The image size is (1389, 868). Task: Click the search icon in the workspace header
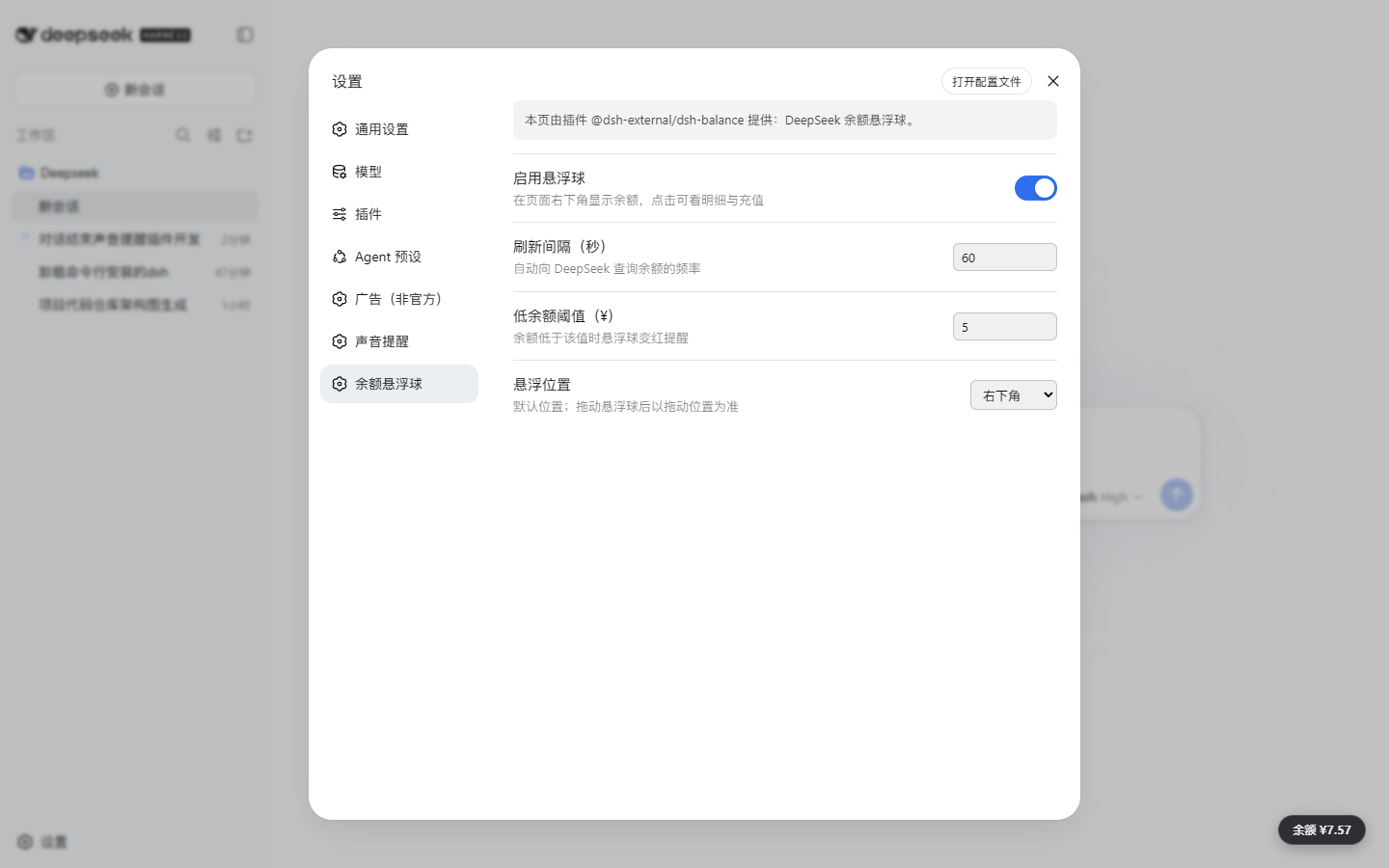pos(182,135)
